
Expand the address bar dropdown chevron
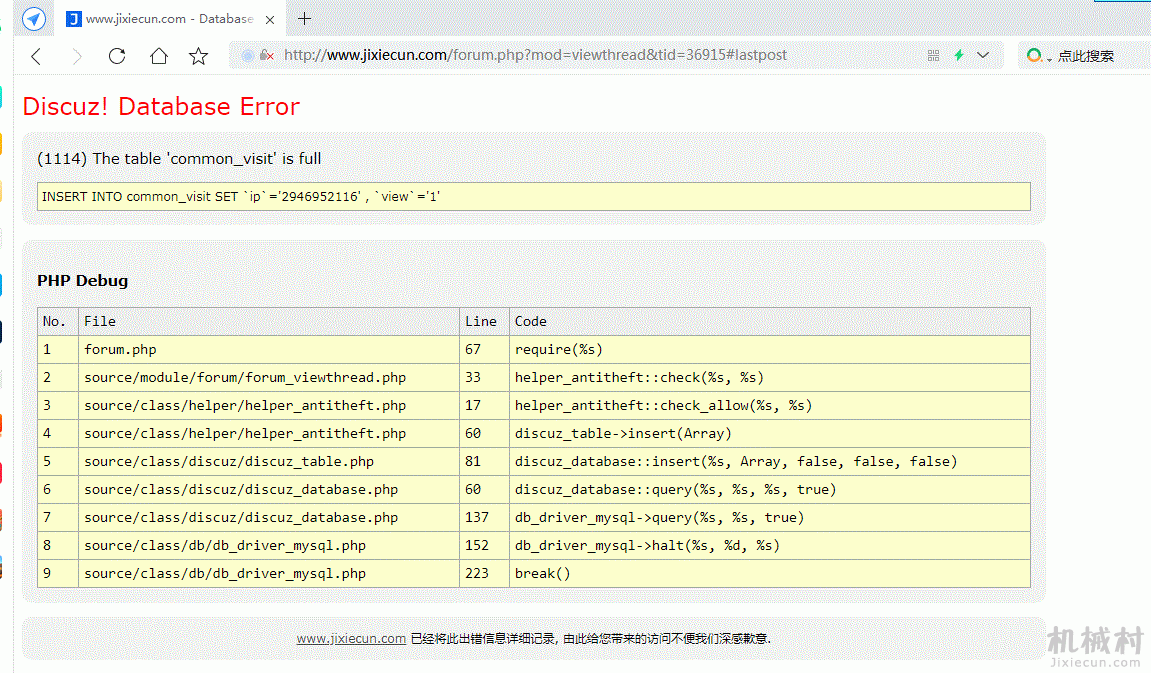(983, 55)
